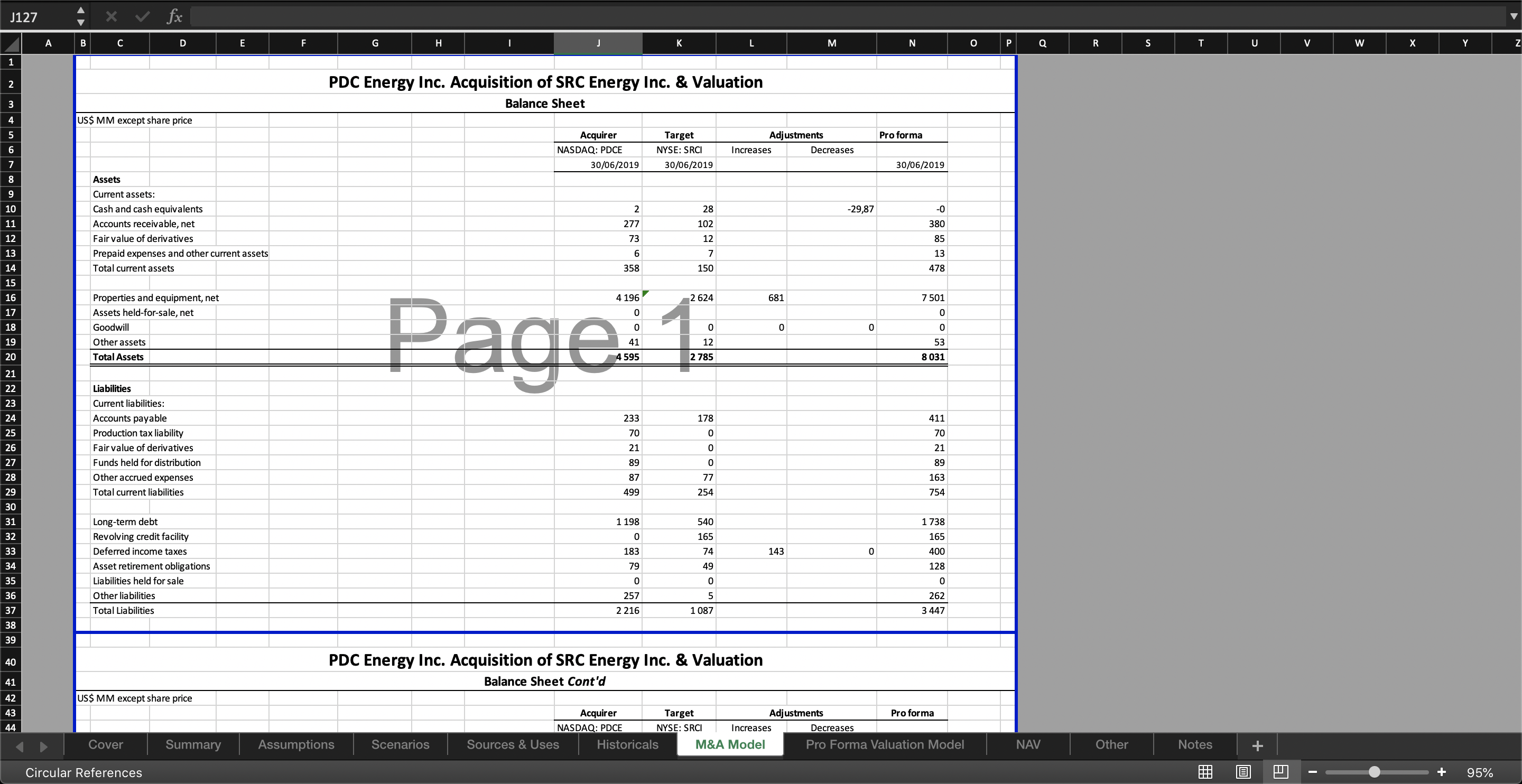Screen dimensions: 1522x784
Task: Click the zoom in plus button
Action: click(1442, 772)
